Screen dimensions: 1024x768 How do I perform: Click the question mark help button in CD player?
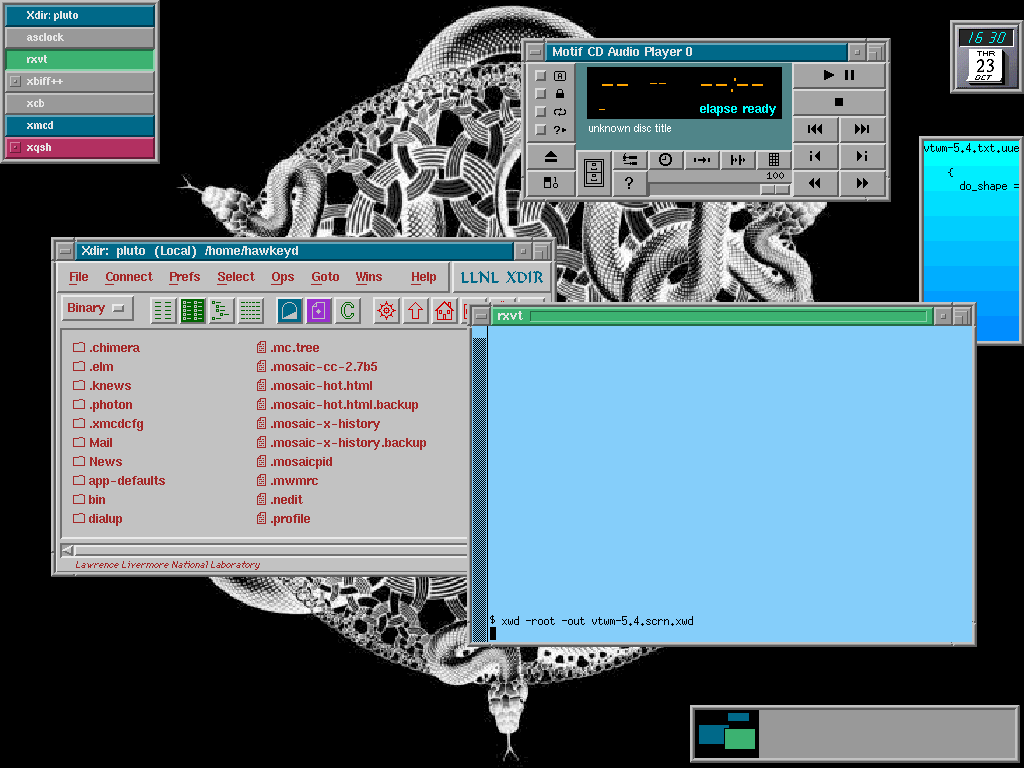pyautogui.click(x=629, y=183)
